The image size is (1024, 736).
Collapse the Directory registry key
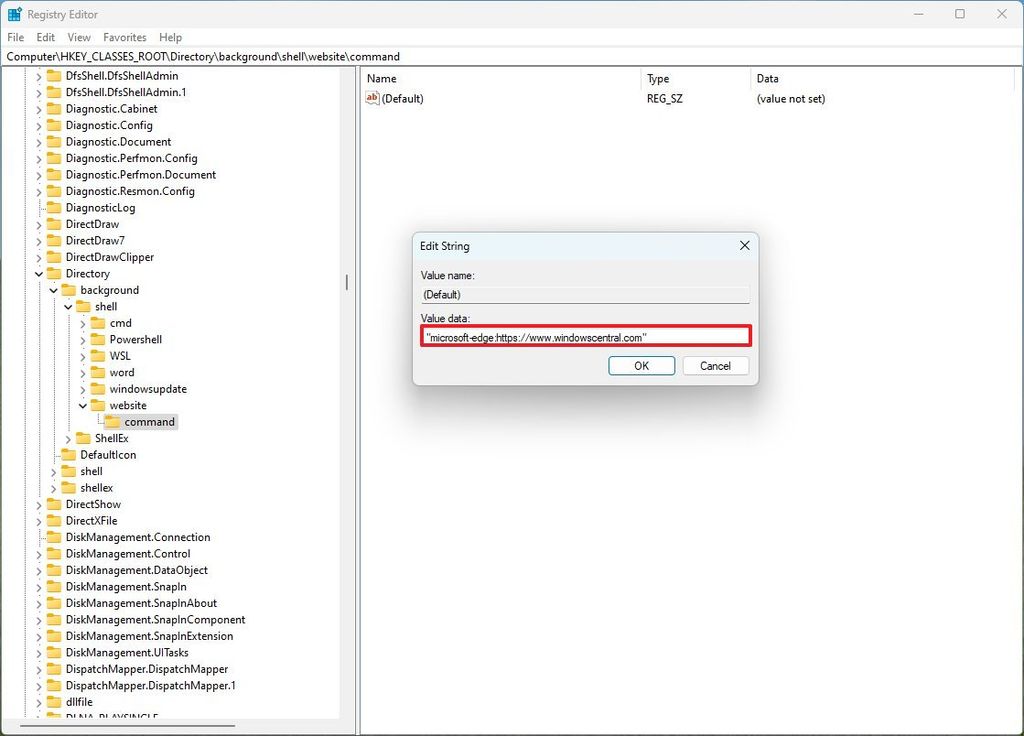[x=38, y=273]
